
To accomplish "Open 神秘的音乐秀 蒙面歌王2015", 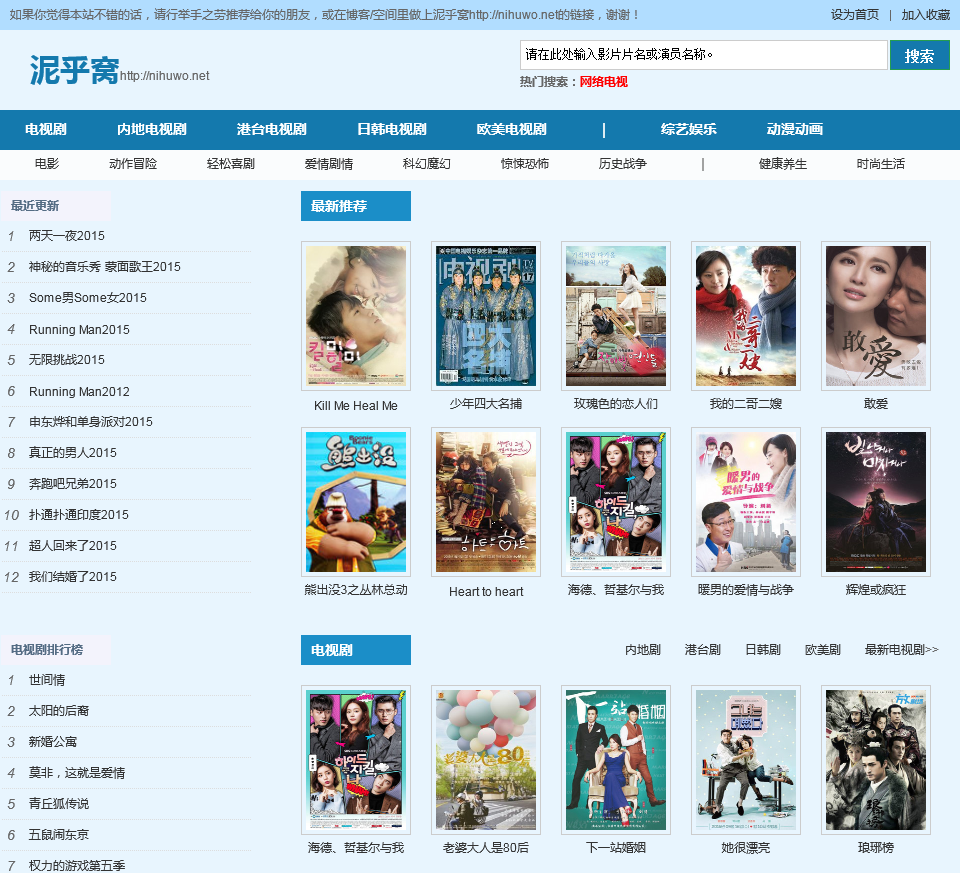I will (x=105, y=267).
